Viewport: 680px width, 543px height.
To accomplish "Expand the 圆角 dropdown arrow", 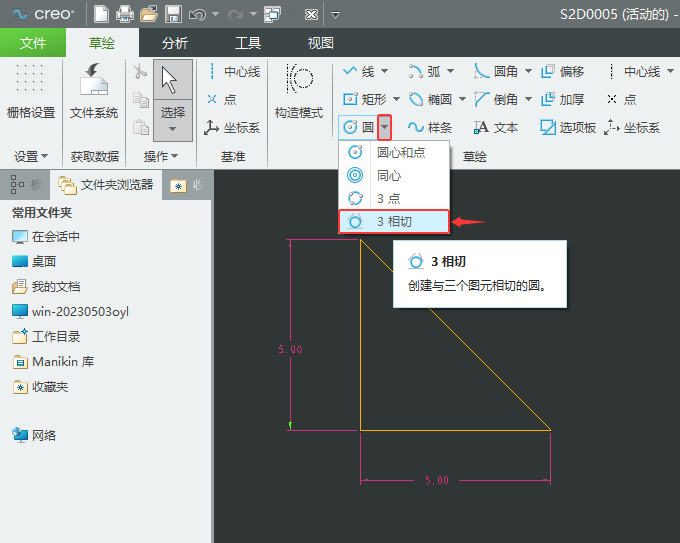I will click(x=528, y=71).
